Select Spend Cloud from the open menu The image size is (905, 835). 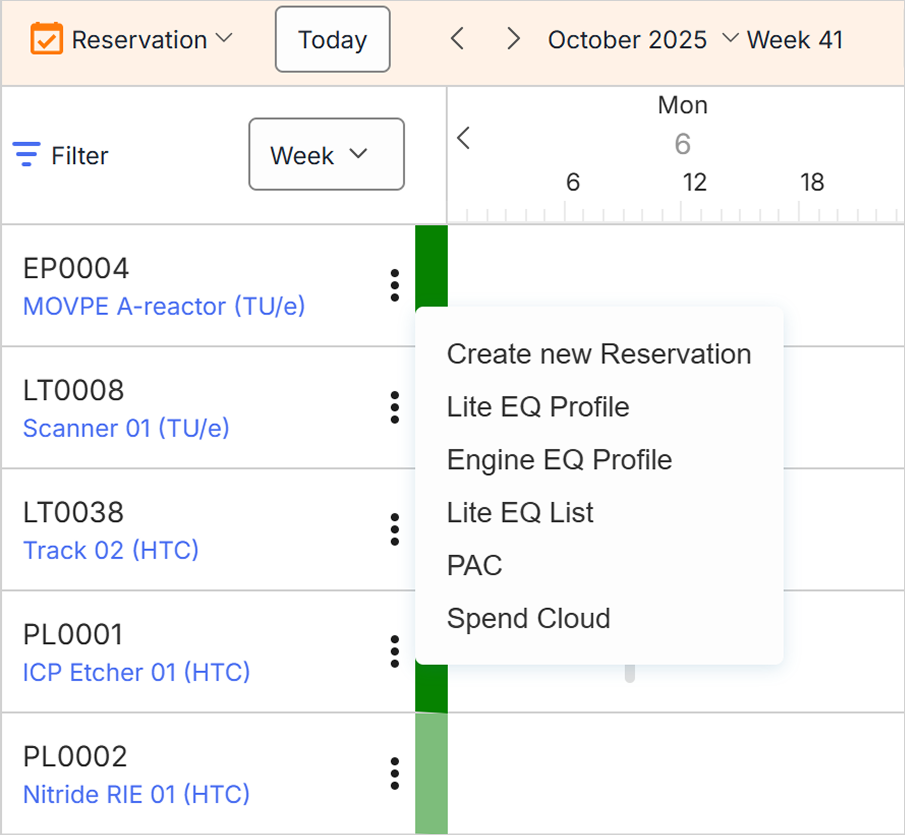coord(528,618)
